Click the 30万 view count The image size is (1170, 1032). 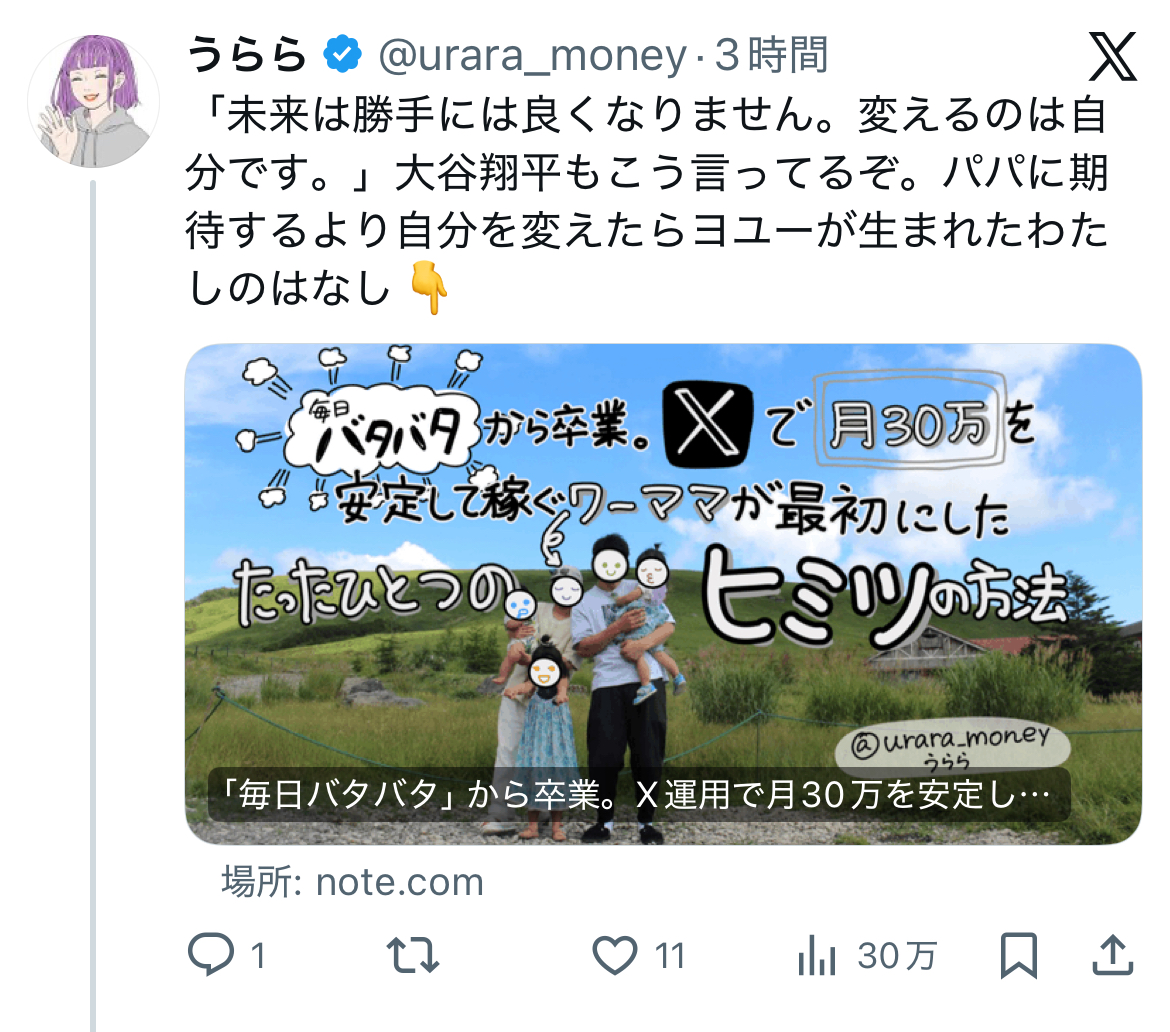[x=896, y=956]
